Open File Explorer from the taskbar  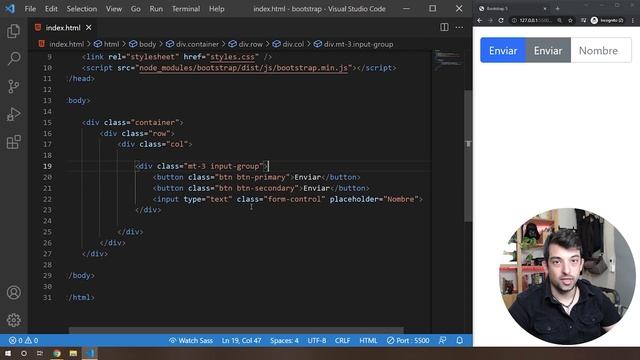point(73,353)
